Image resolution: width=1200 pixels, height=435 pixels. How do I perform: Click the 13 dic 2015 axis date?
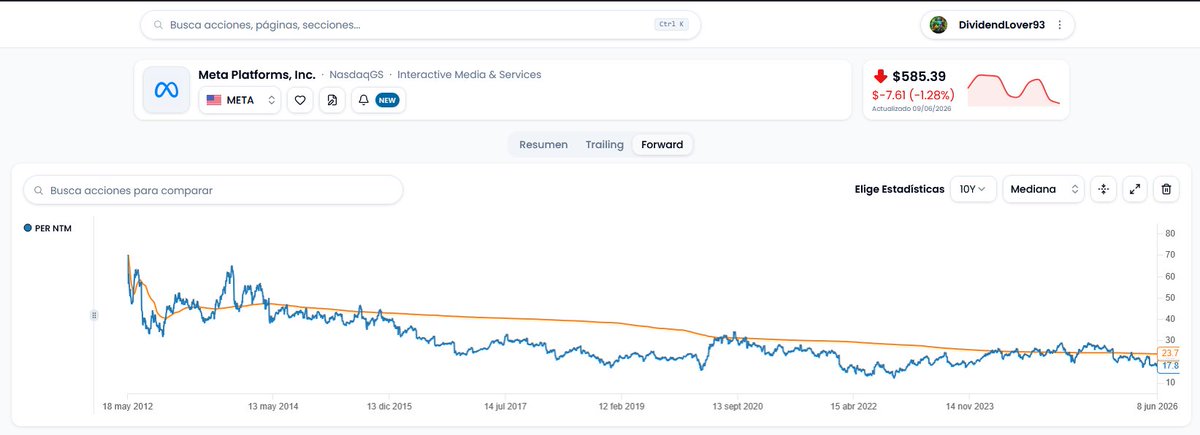click(x=390, y=407)
